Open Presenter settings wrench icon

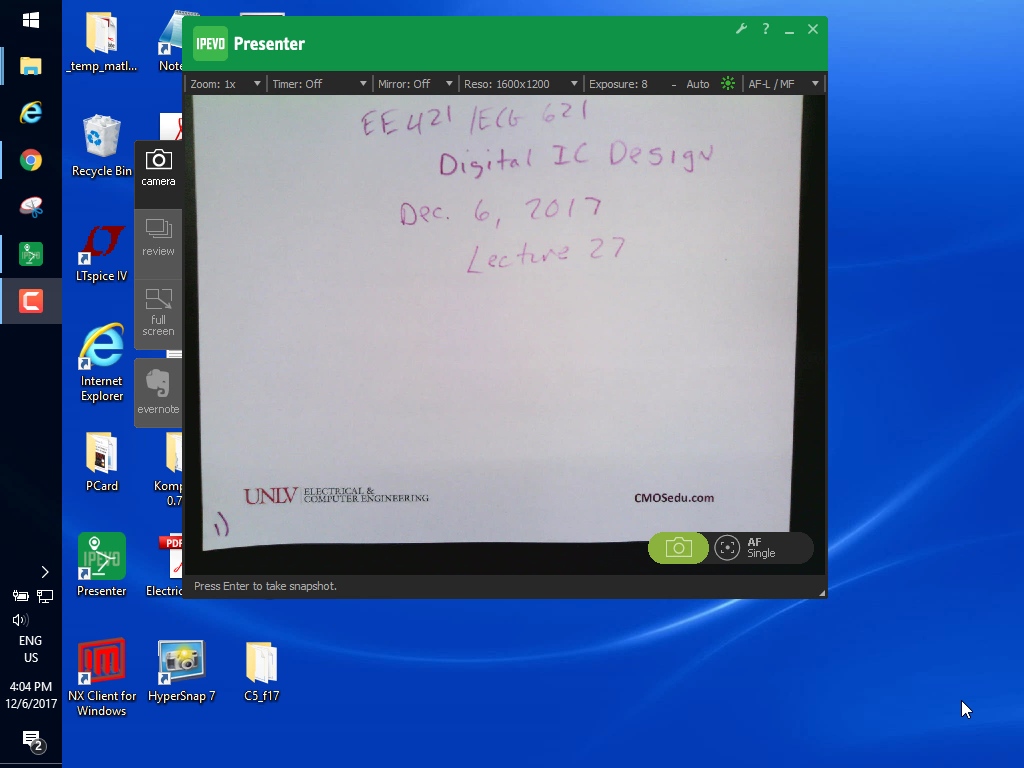coord(741,29)
